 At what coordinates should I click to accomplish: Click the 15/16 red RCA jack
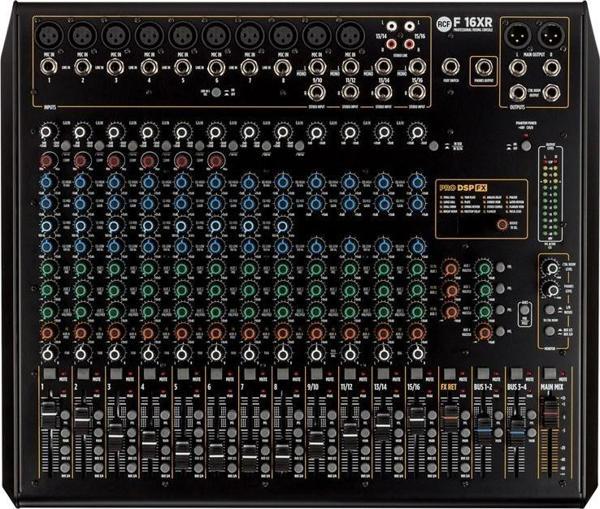tap(409, 45)
